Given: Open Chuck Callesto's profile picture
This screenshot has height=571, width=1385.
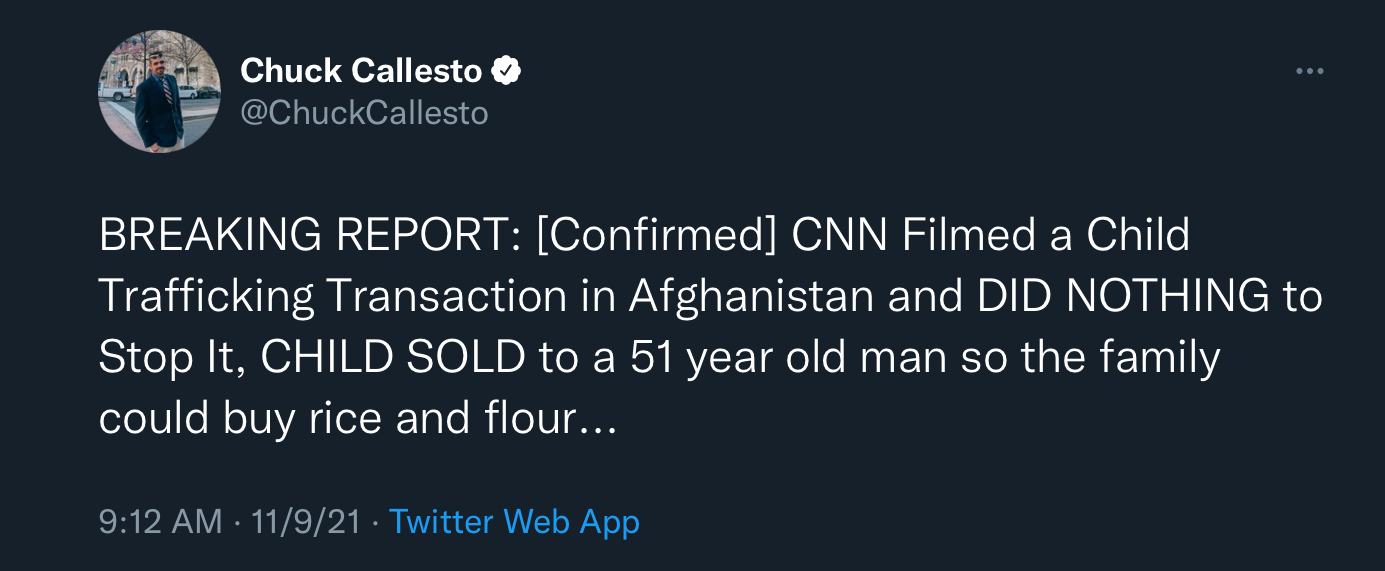Looking at the screenshot, I should pyautogui.click(x=159, y=91).
